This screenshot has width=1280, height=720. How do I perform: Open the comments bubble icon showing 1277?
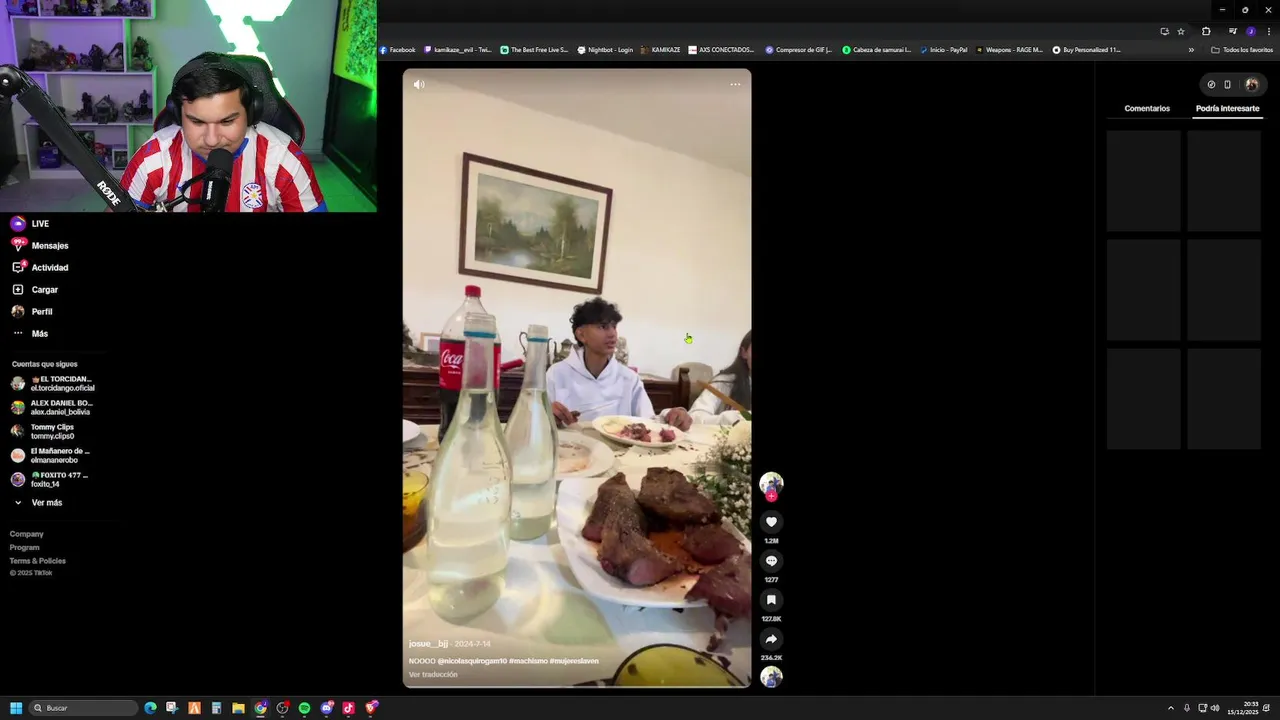tap(771, 561)
